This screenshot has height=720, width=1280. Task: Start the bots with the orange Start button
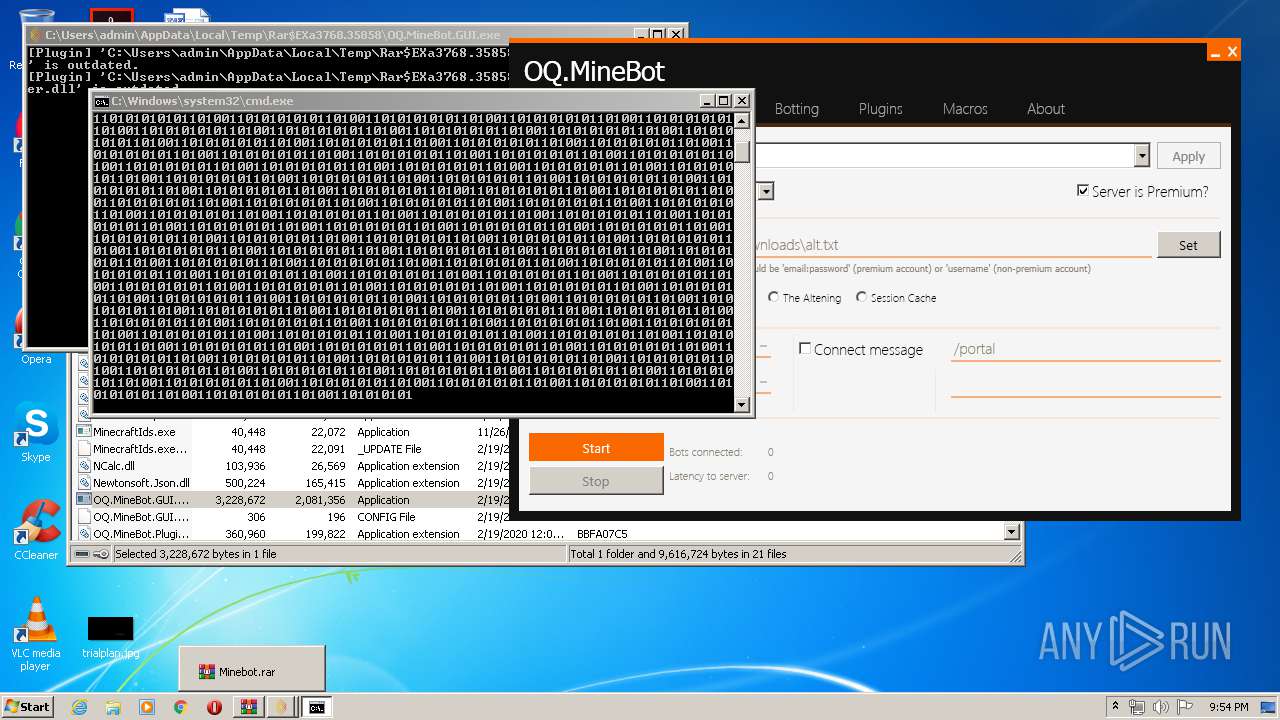pyautogui.click(x=596, y=448)
